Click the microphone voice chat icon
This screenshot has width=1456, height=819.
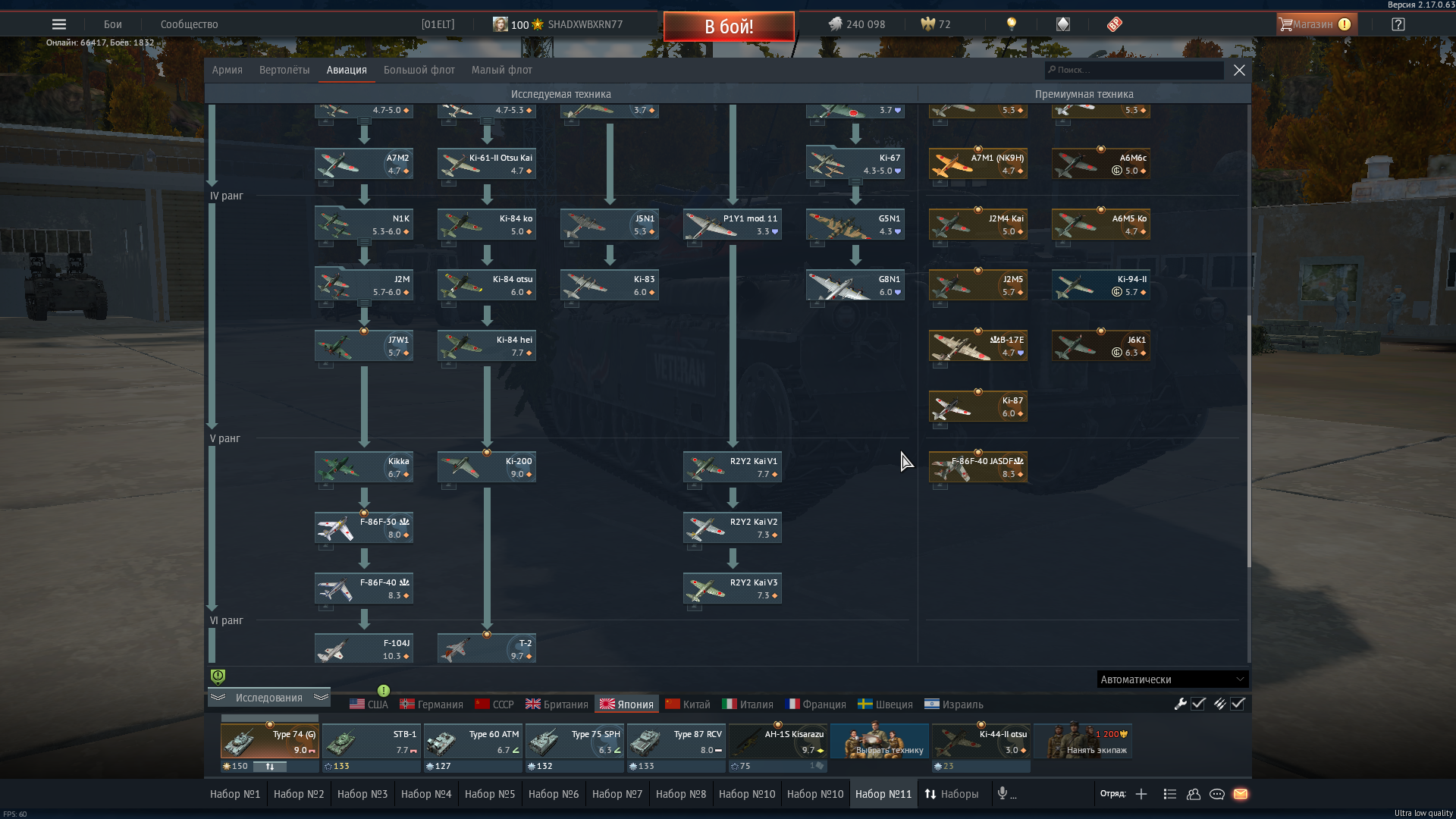click(x=1003, y=793)
